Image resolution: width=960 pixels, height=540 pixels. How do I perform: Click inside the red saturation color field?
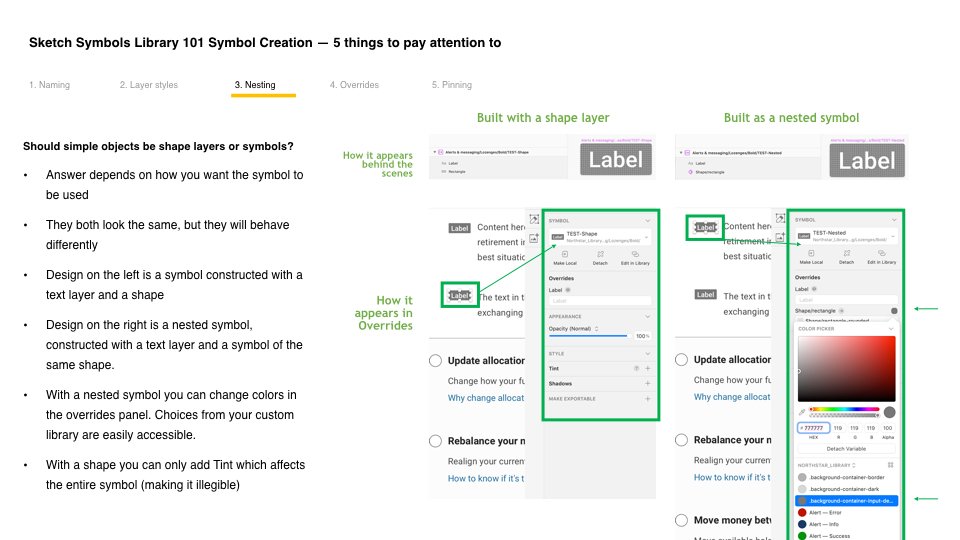click(846, 369)
